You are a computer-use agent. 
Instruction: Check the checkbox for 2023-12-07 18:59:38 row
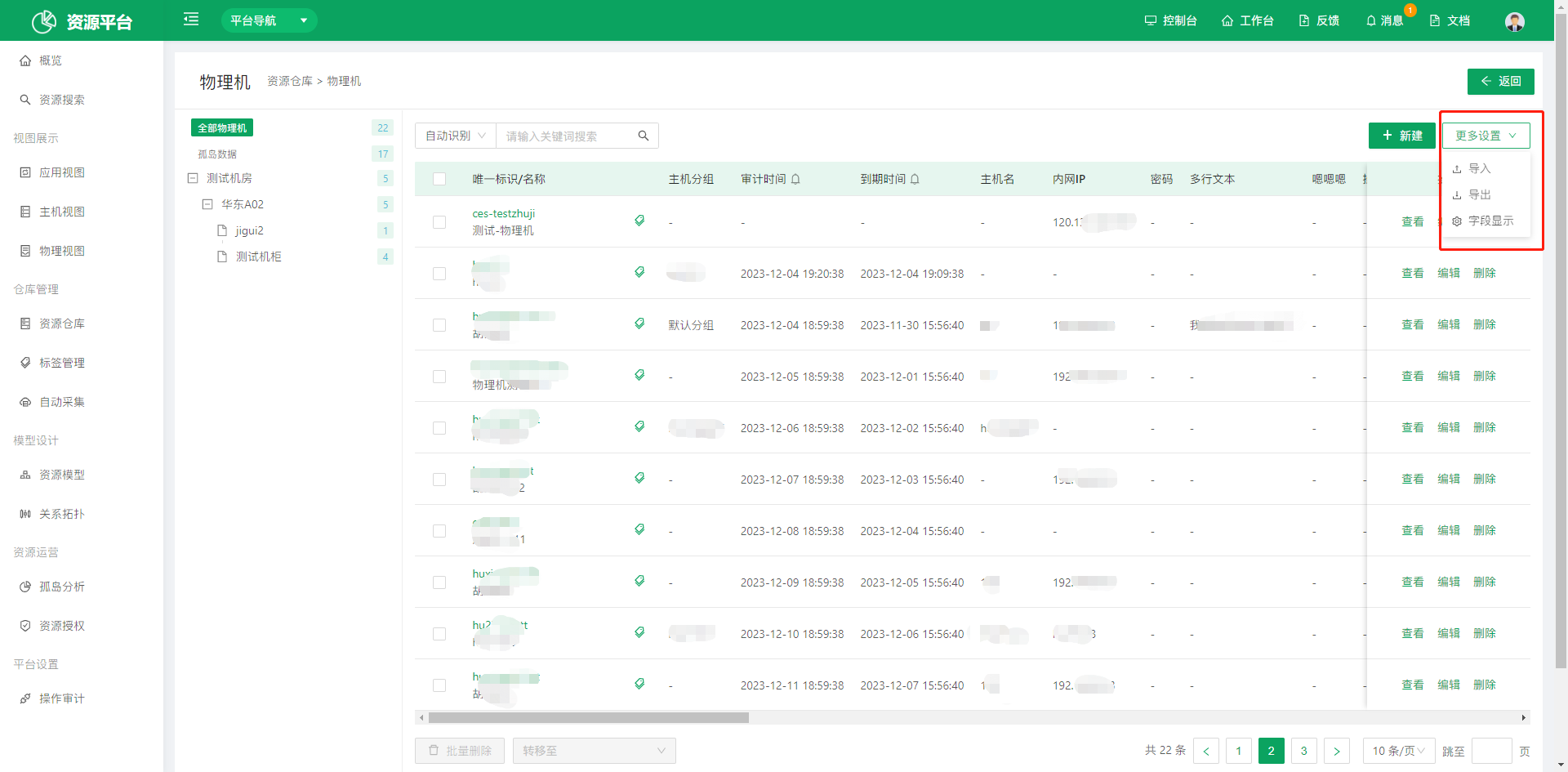(x=439, y=480)
